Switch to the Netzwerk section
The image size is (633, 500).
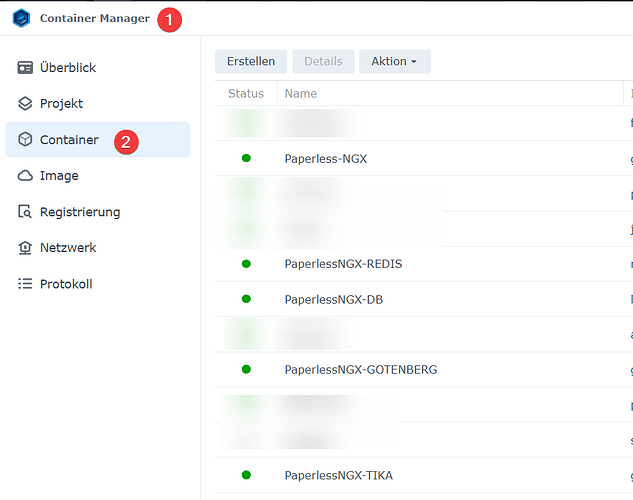tap(68, 248)
